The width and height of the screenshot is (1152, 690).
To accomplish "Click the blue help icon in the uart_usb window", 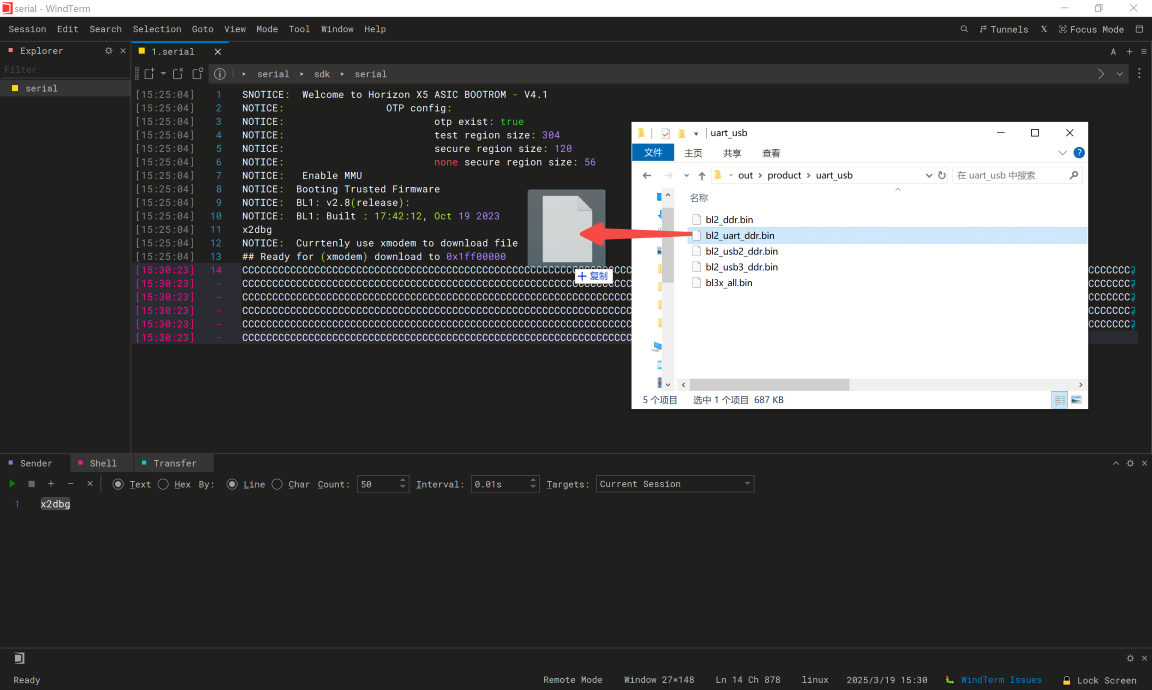I will point(1079,153).
